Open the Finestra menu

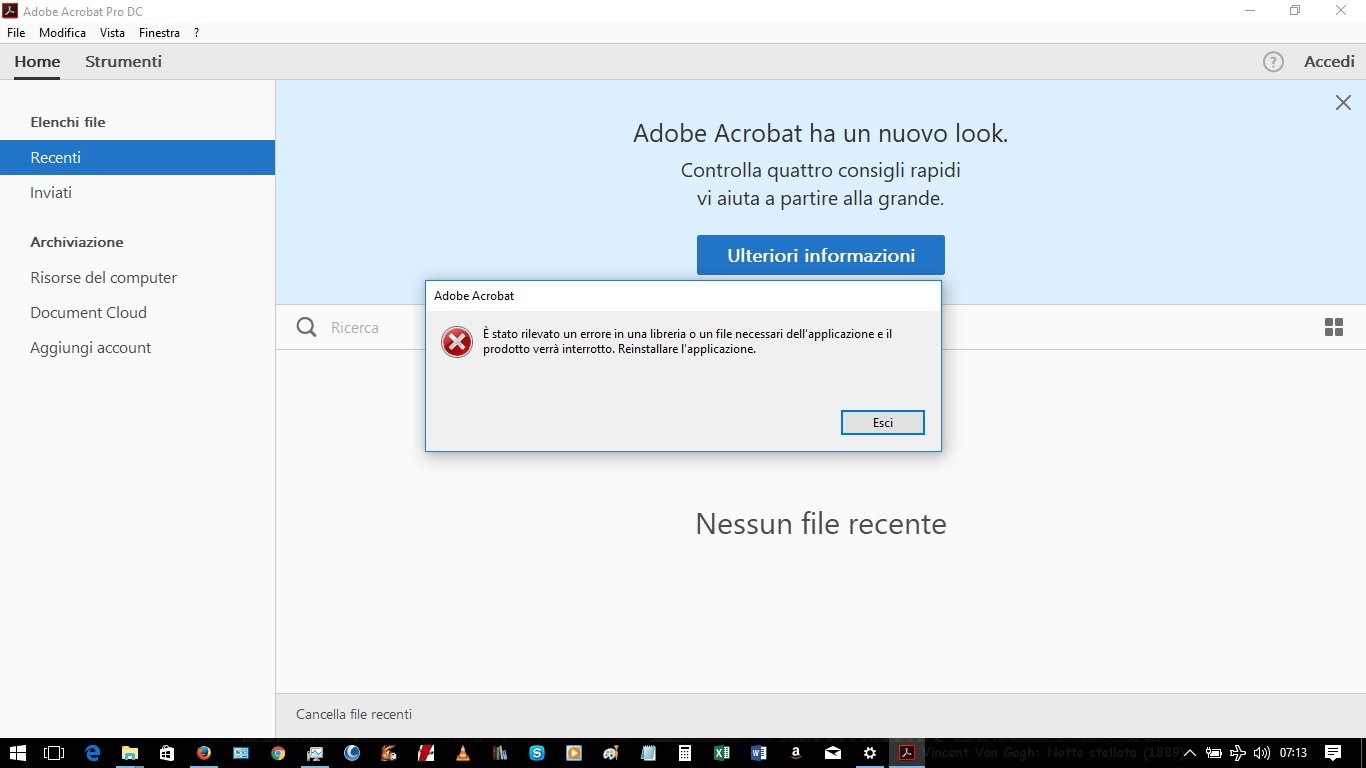(x=160, y=33)
